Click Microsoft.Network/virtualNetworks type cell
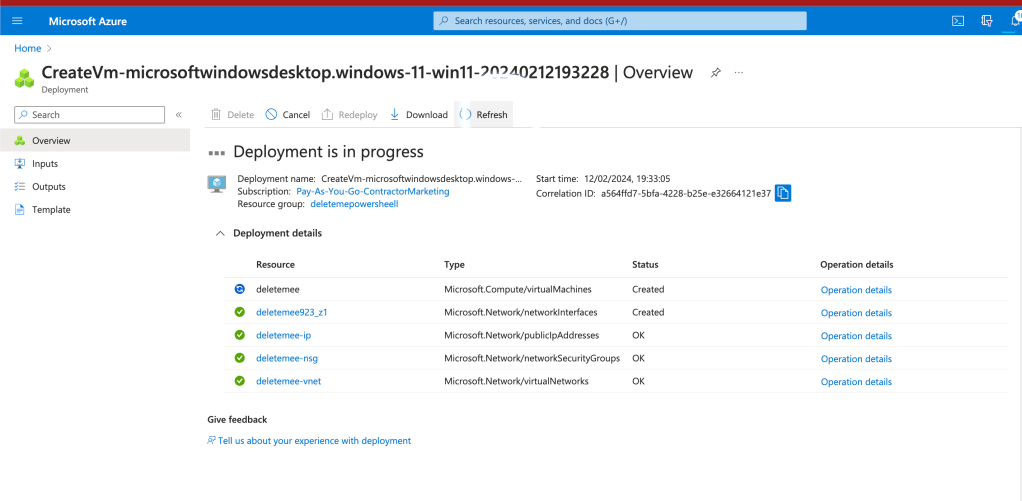The height and width of the screenshot is (501, 1022). 516,381
